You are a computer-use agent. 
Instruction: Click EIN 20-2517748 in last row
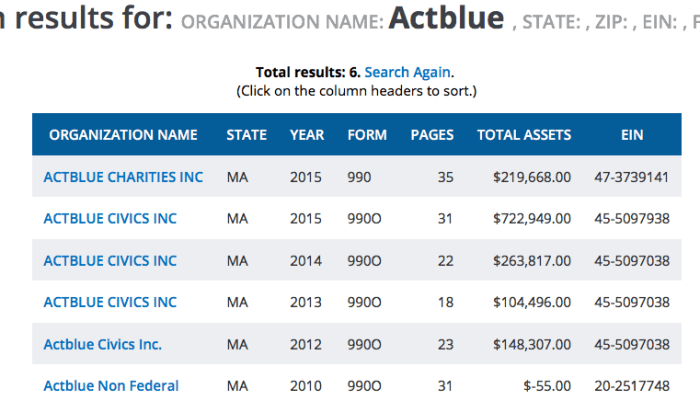click(x=631, y=386)
